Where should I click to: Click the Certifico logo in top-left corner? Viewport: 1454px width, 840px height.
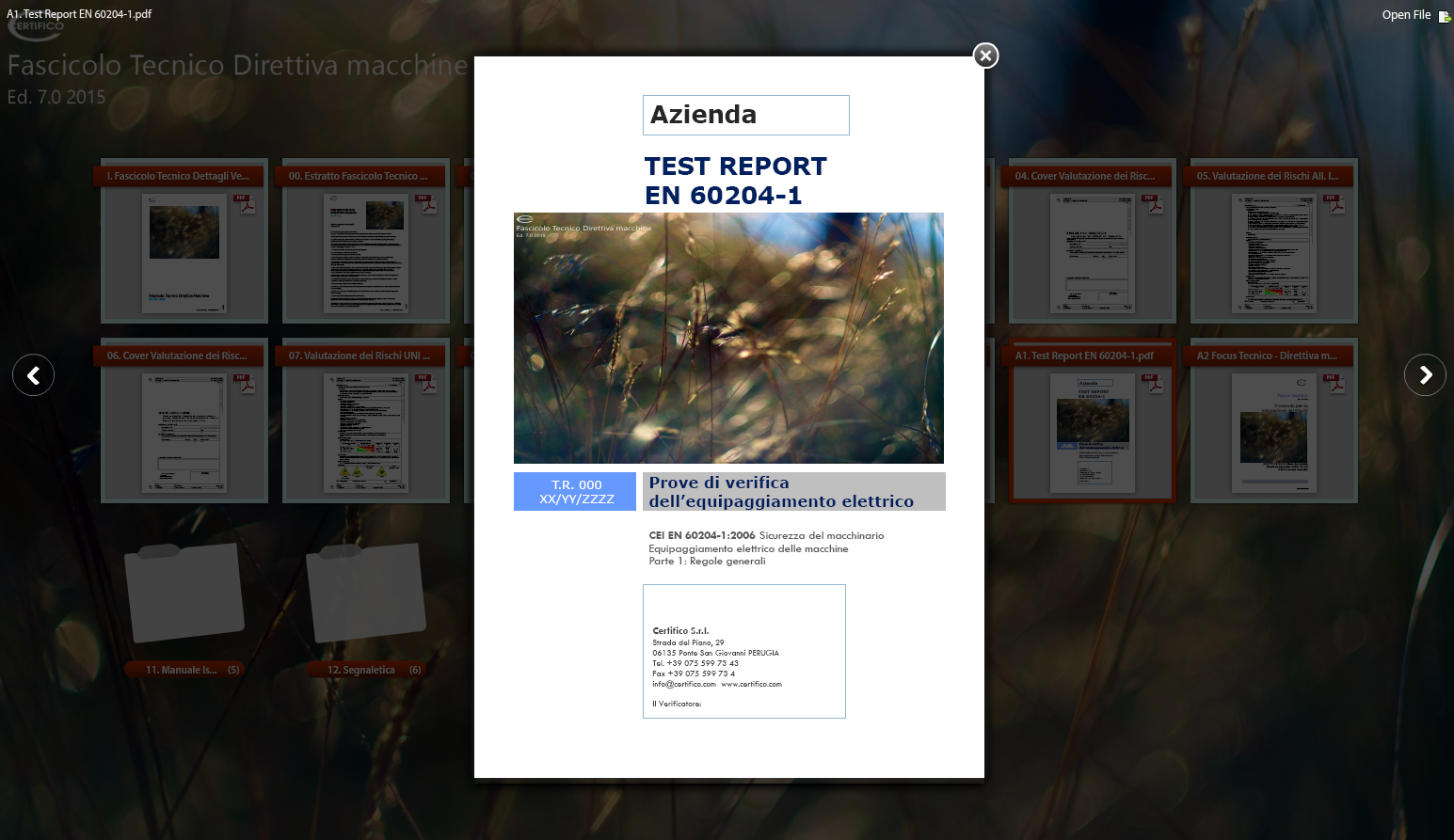38,28
